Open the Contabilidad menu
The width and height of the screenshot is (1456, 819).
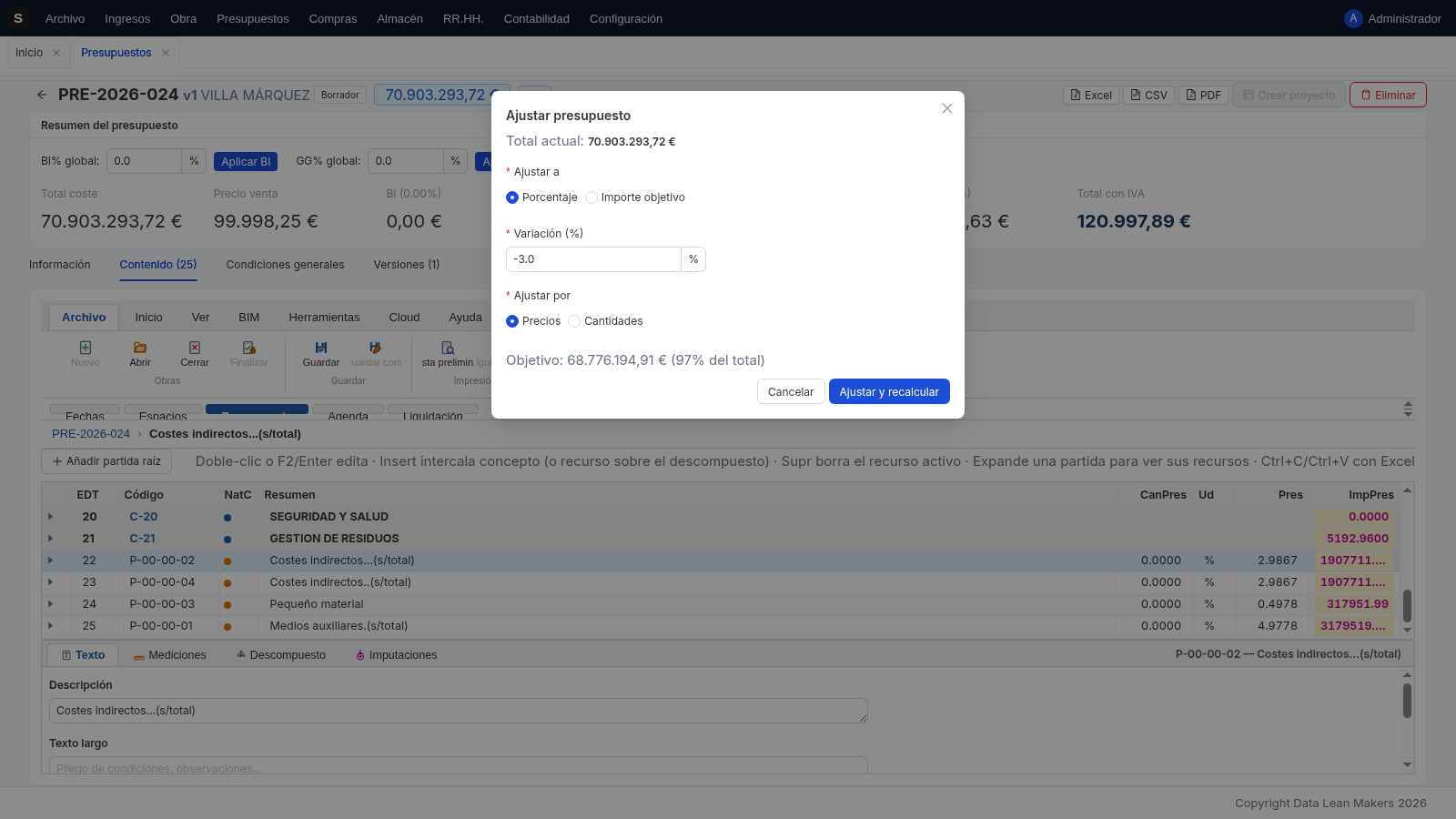tap(537, 18)
